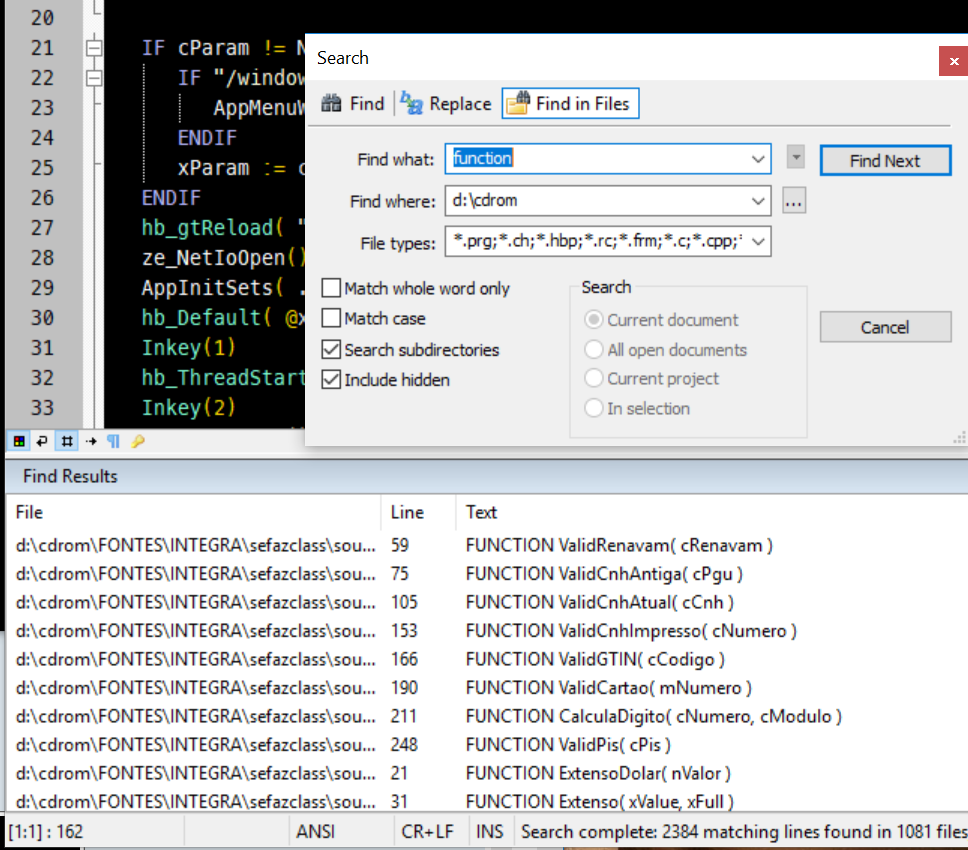Toggle syntax color highlighting icon
The image size is (968, 850).
click(x=19, y=441)
